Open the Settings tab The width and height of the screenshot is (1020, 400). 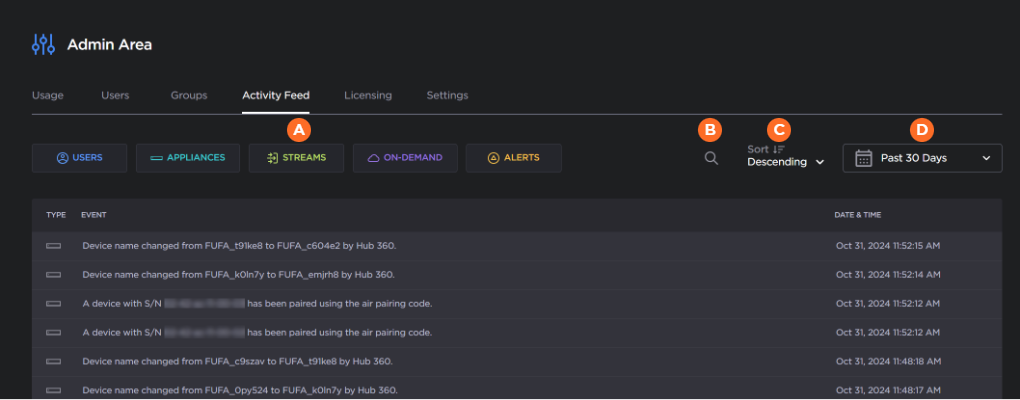(x=447, y=96)
